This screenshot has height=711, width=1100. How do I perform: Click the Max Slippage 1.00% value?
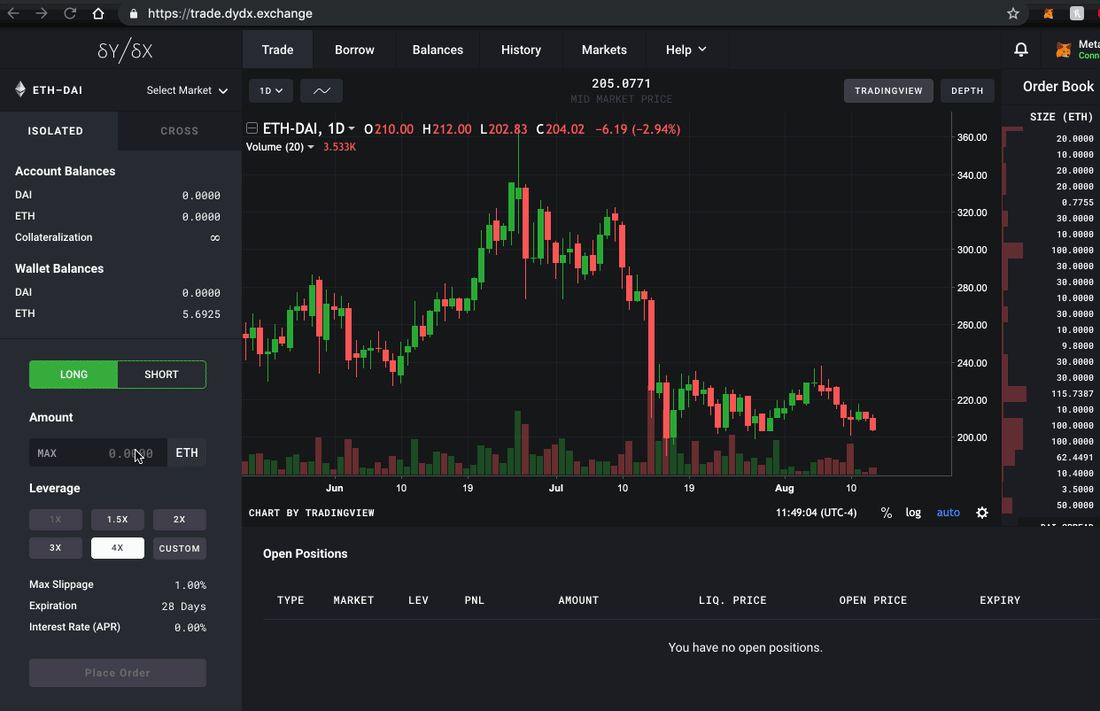click(190, 585)
